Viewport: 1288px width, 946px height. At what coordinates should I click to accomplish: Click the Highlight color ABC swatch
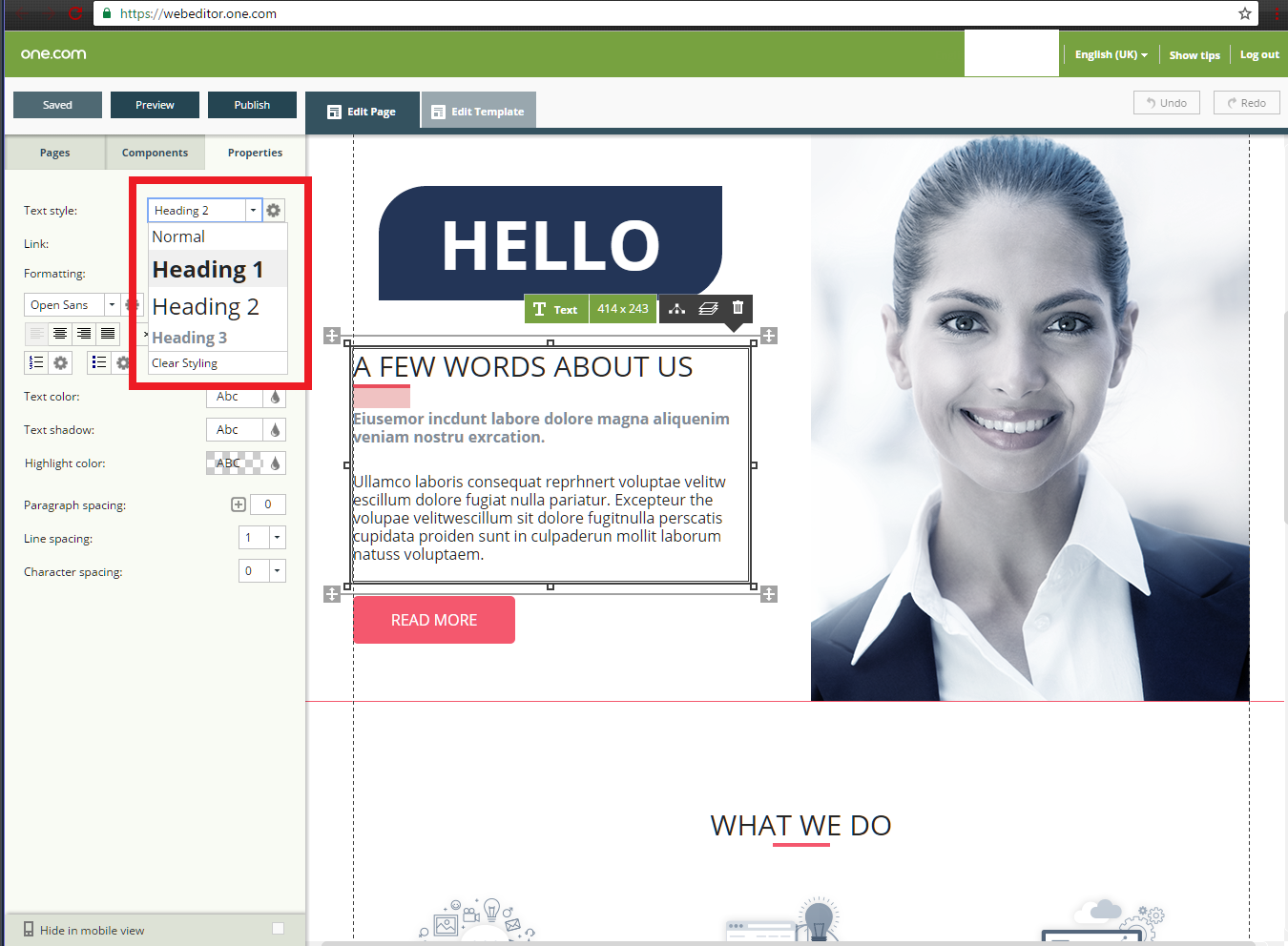(235, 463)
